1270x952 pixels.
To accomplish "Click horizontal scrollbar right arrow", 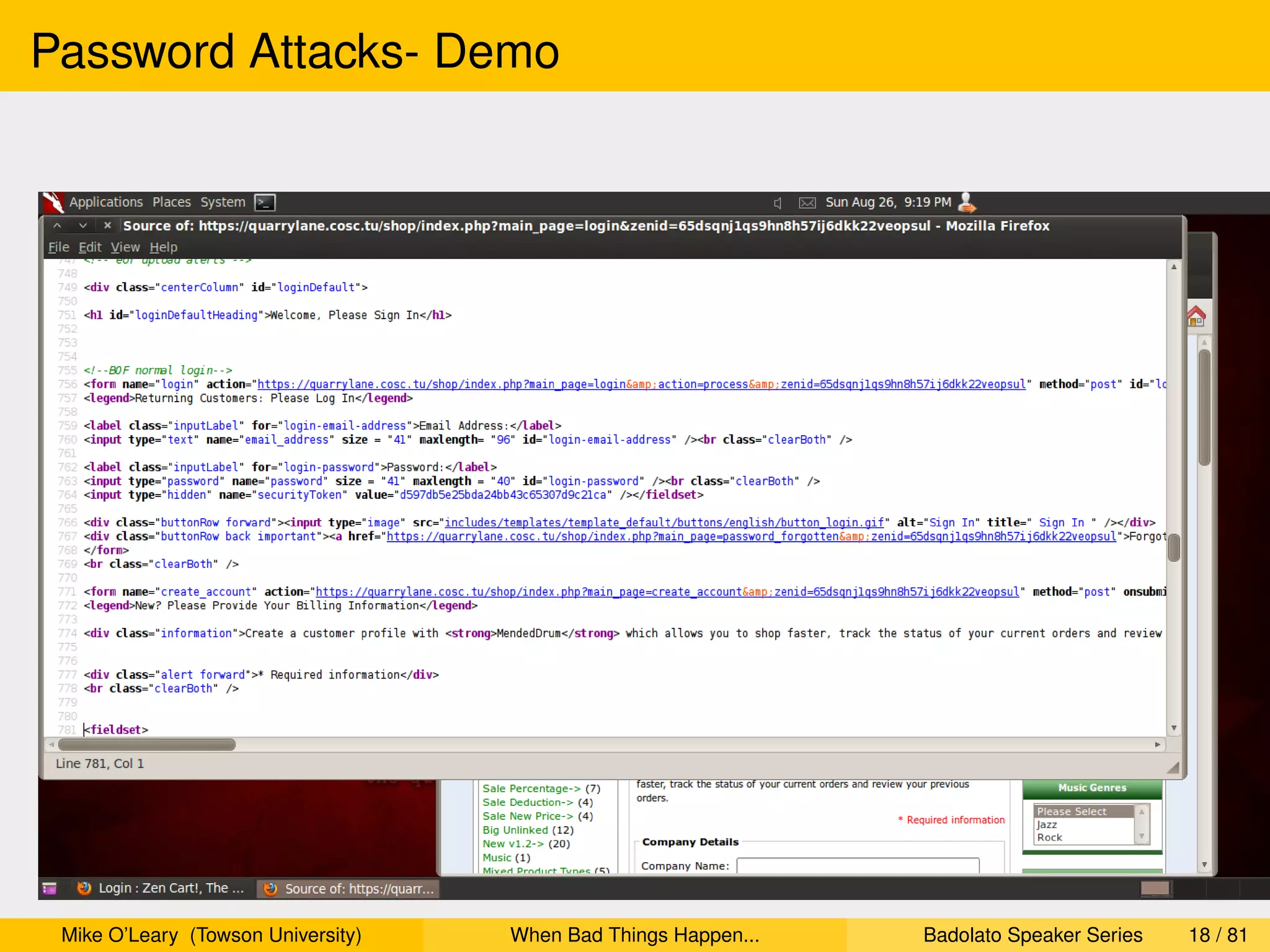I will 1158,744.
